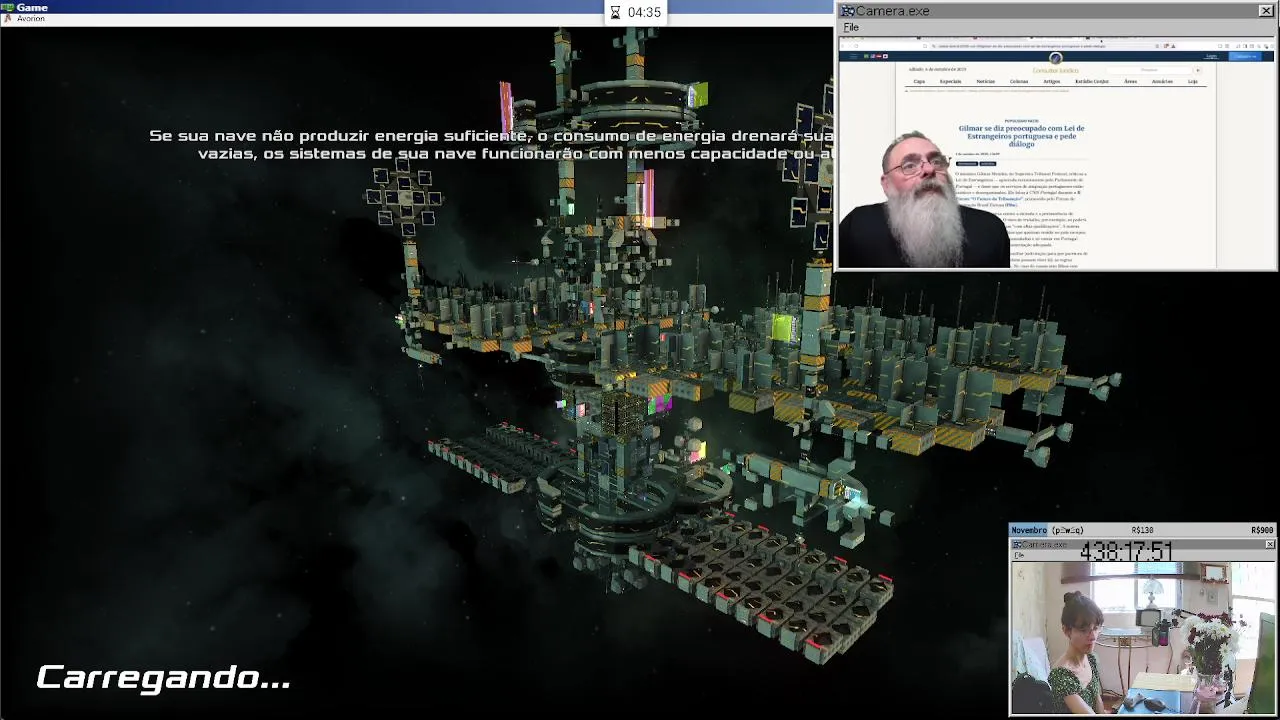
Task: Click the Novembro label
Action: point(1029,530)
